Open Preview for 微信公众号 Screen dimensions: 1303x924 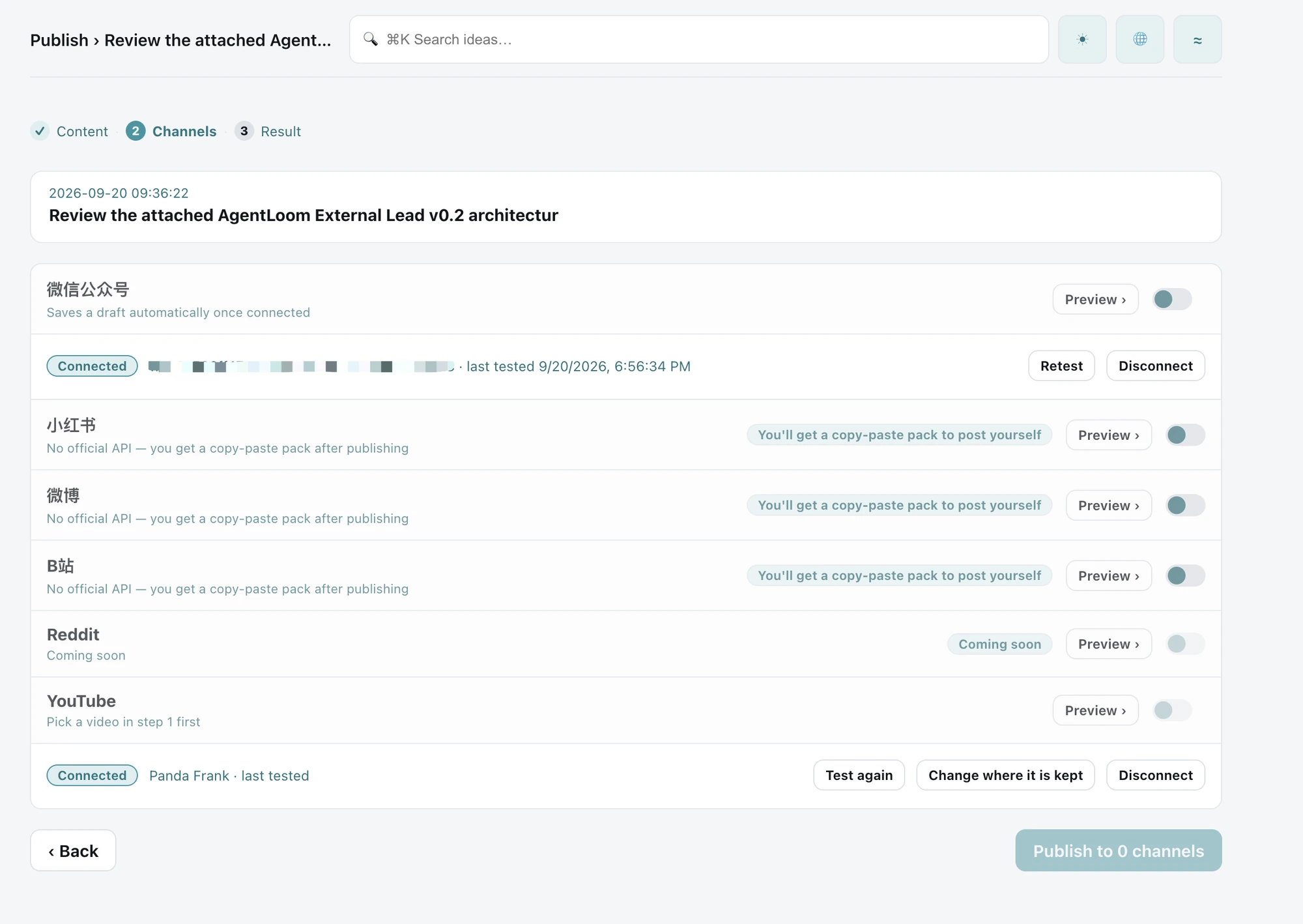coord(1095,299)
